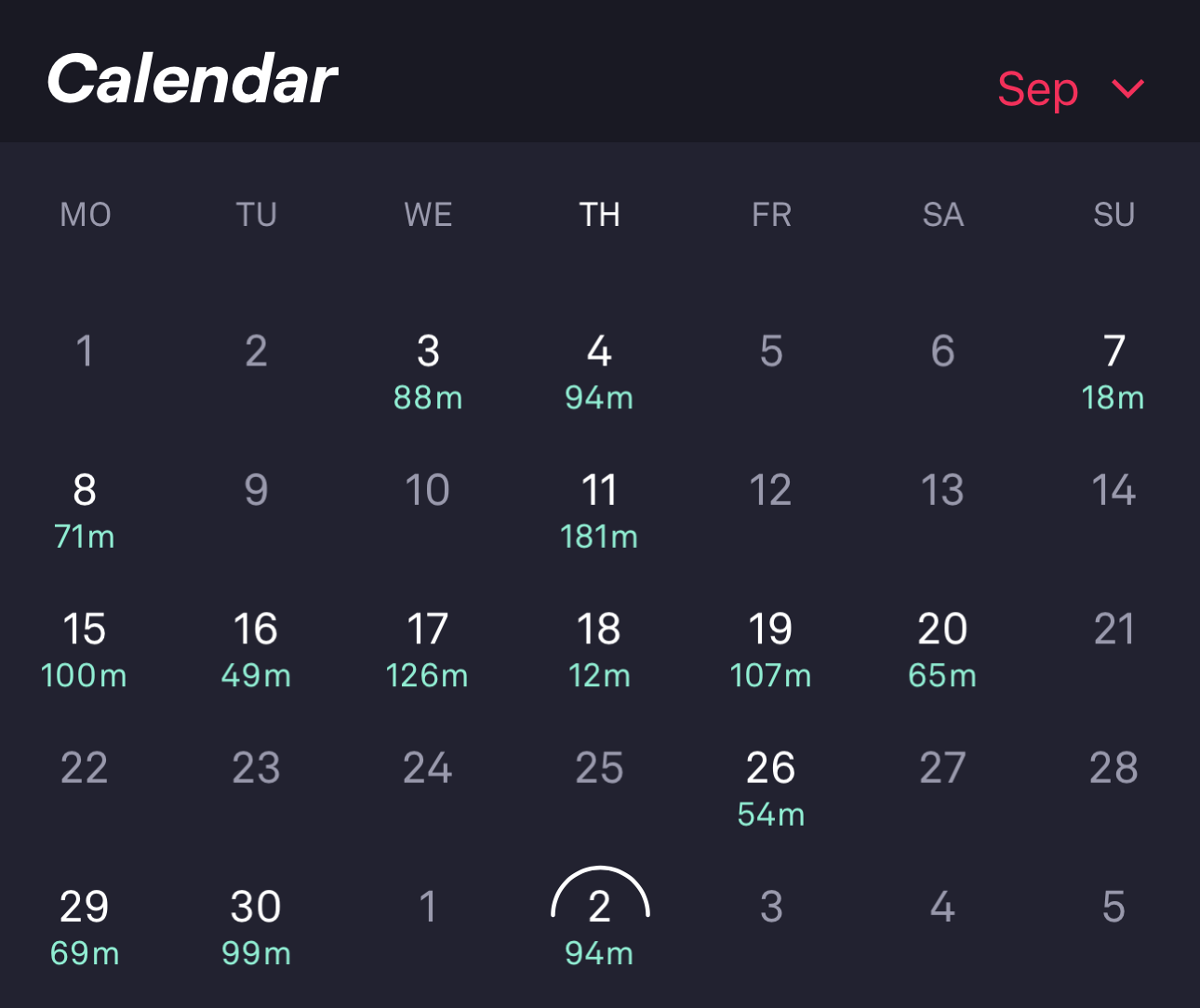Click the Calendar title heading
The height and width of the screenshot is (1008, 1200).
[192, 79]
